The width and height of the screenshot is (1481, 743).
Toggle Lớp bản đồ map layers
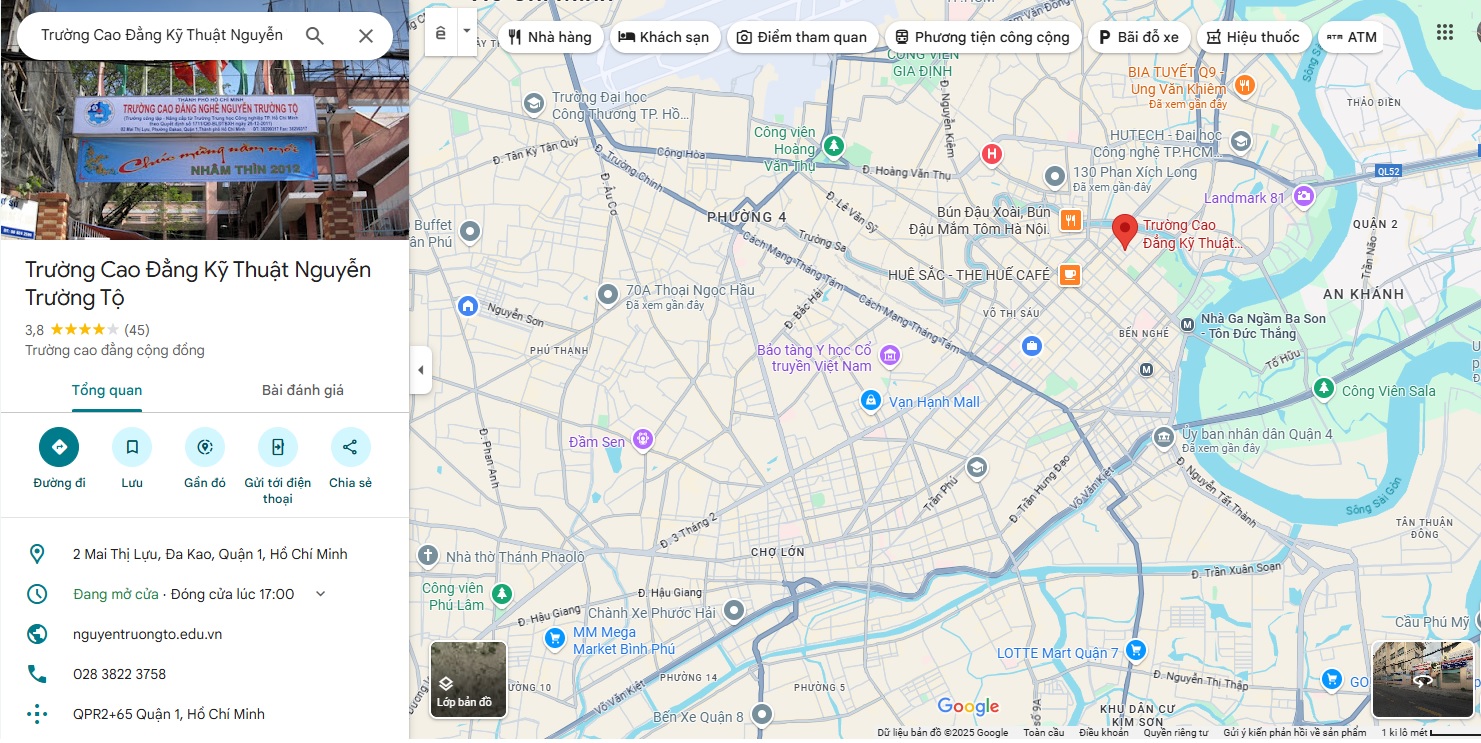[x=468, y=680]
